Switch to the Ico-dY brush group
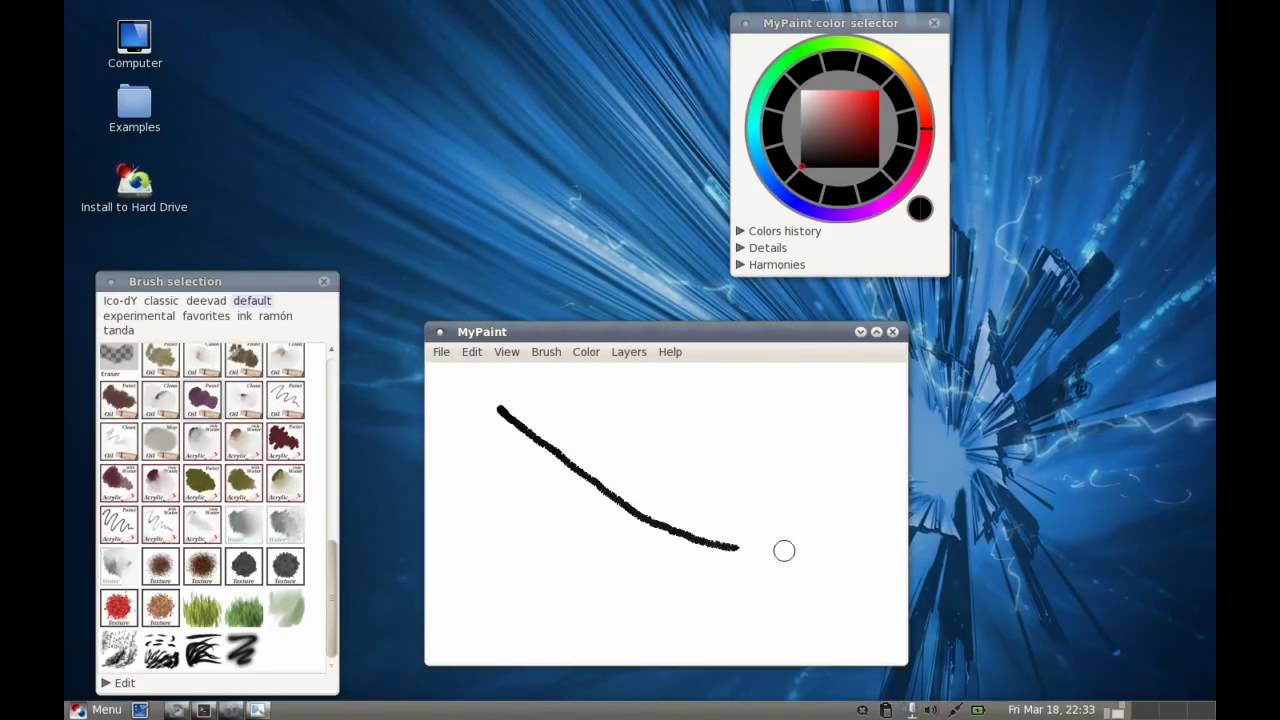The image size is (1280, 720). [120, 301]
